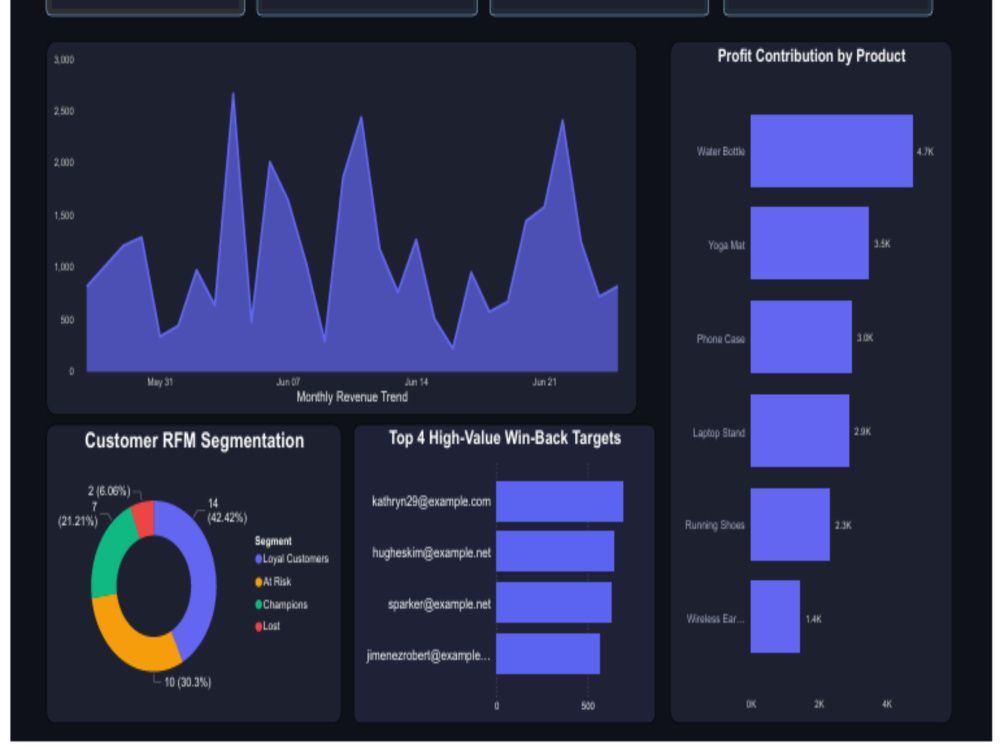Viewport: 1000px width, 750px height.
Task: Click the 'Monthly Revenue Trend' caption
Action: (x=352, y=397)
